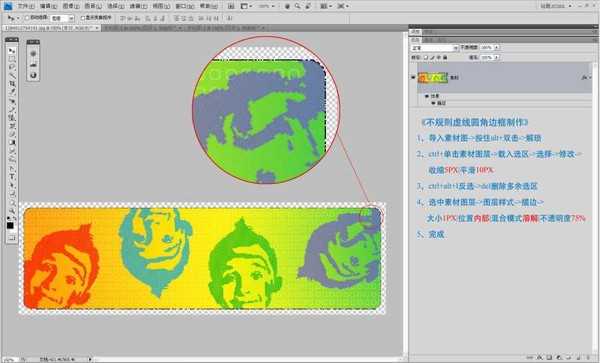600x363 pixels.
Task: Select the Rectangular Marquee tool
Action: 12,59
